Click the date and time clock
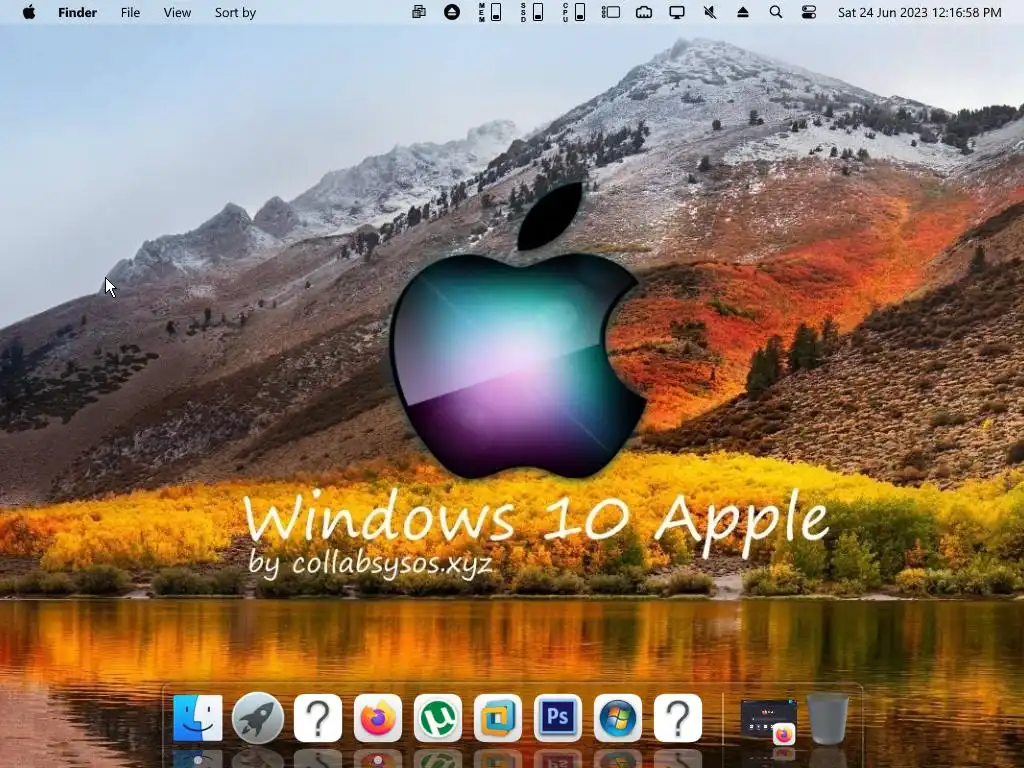Screen dimensions: 1024x768 (x=920, y=12)
